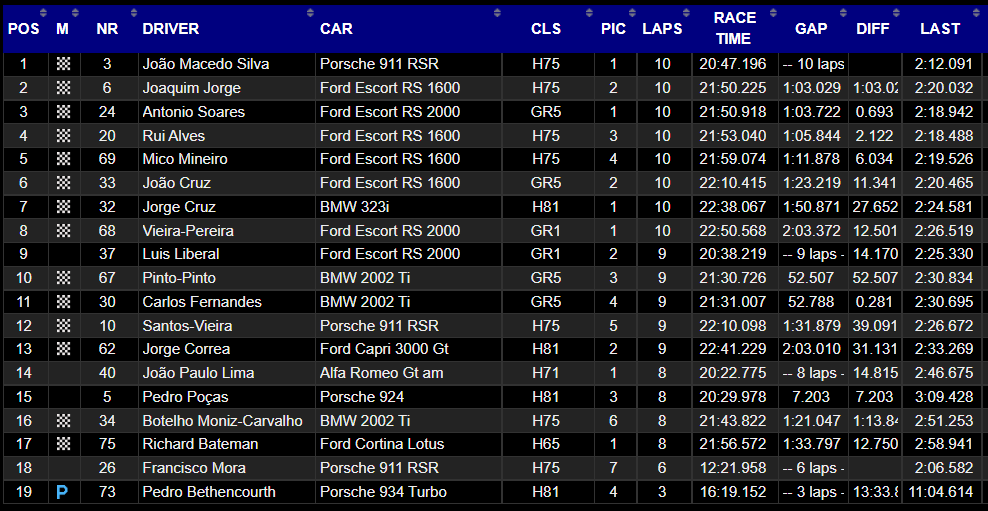Click the checkered flag for Richard Bateman
This screenshot has height=511, width=988.
(x=63, y=444)
